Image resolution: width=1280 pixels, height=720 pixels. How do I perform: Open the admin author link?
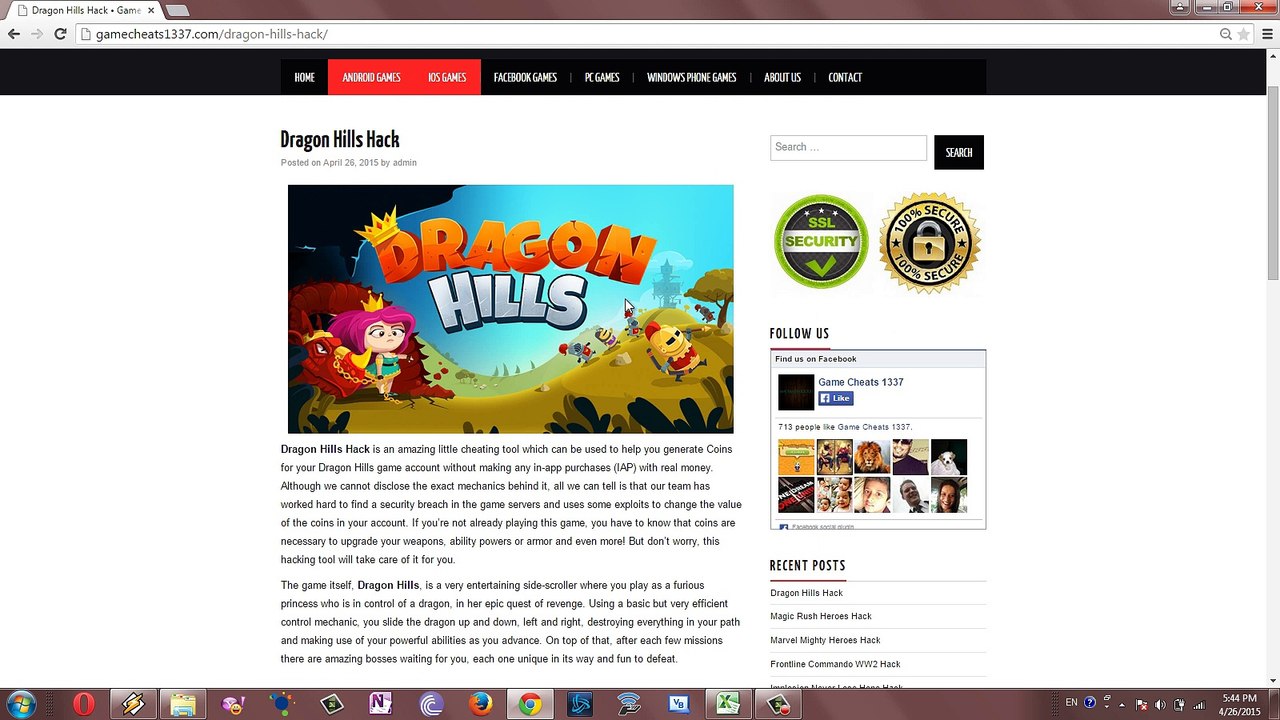pos(404,162)
